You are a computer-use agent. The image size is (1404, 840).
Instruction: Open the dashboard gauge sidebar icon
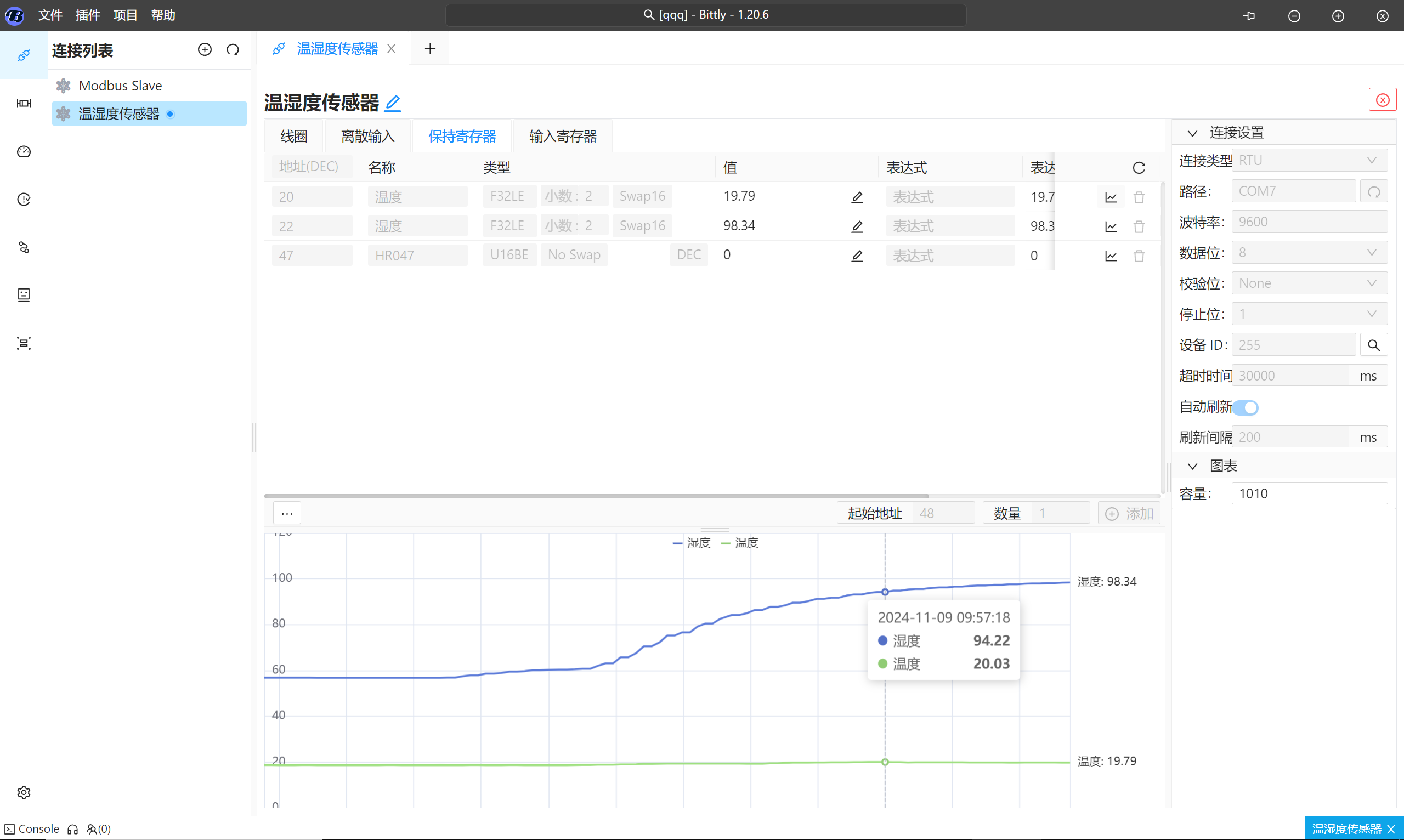(24, 151)
